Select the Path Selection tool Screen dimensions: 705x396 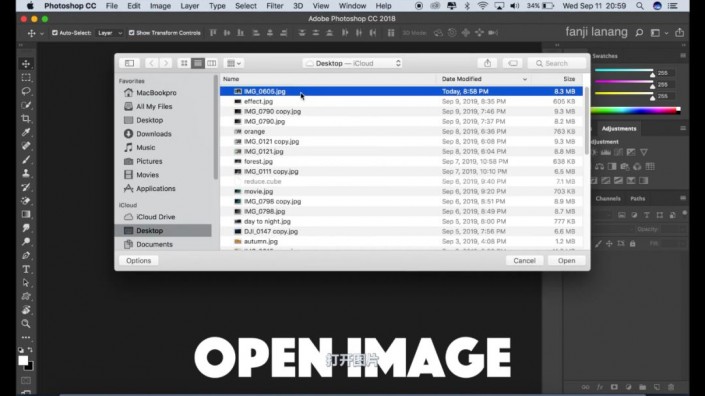coord(26,283)
